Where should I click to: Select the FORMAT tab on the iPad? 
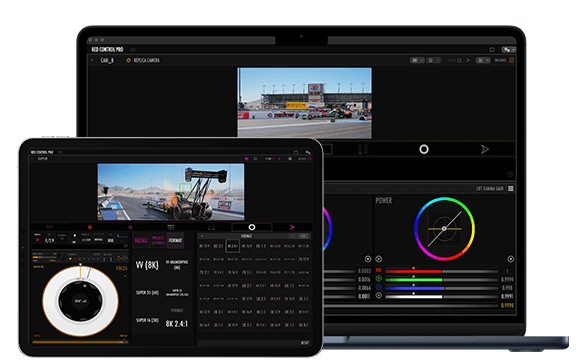[175, 240]
